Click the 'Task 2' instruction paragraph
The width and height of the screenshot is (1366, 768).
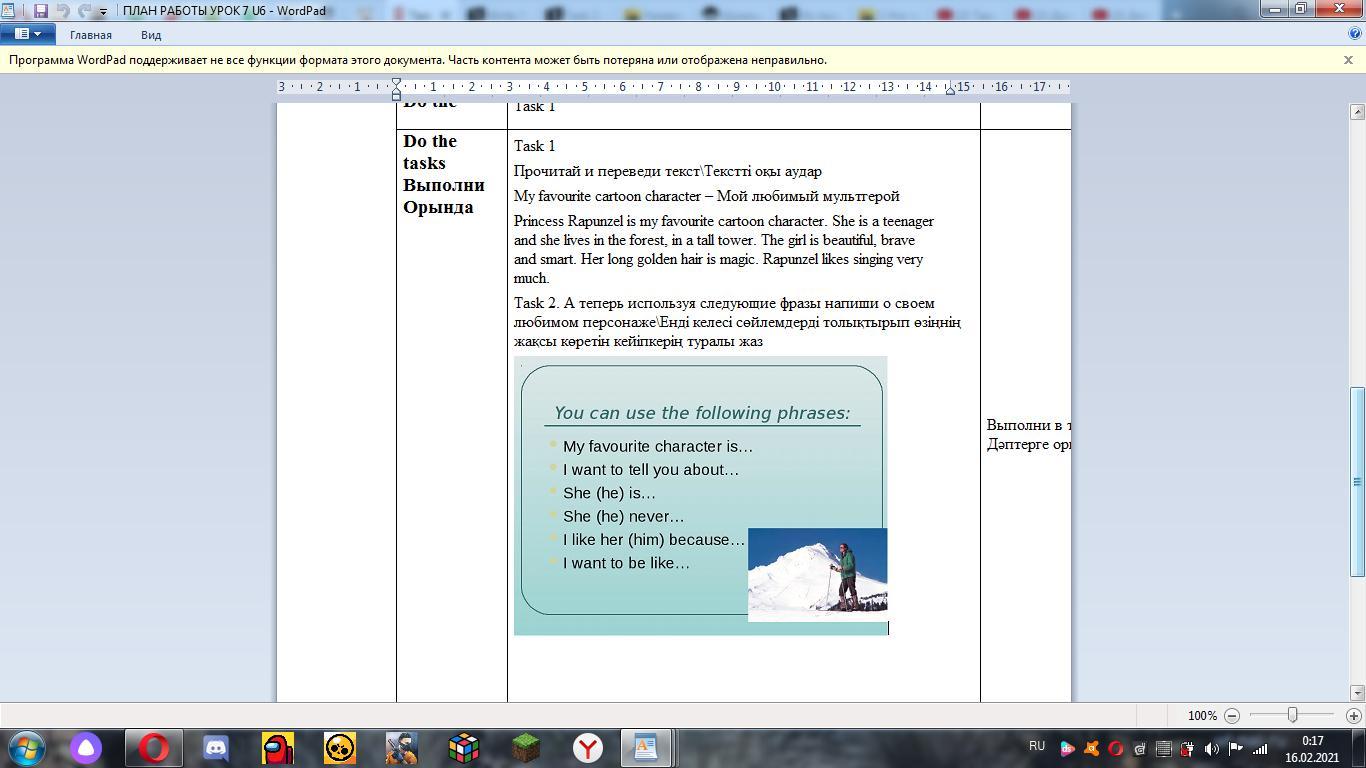737,322
